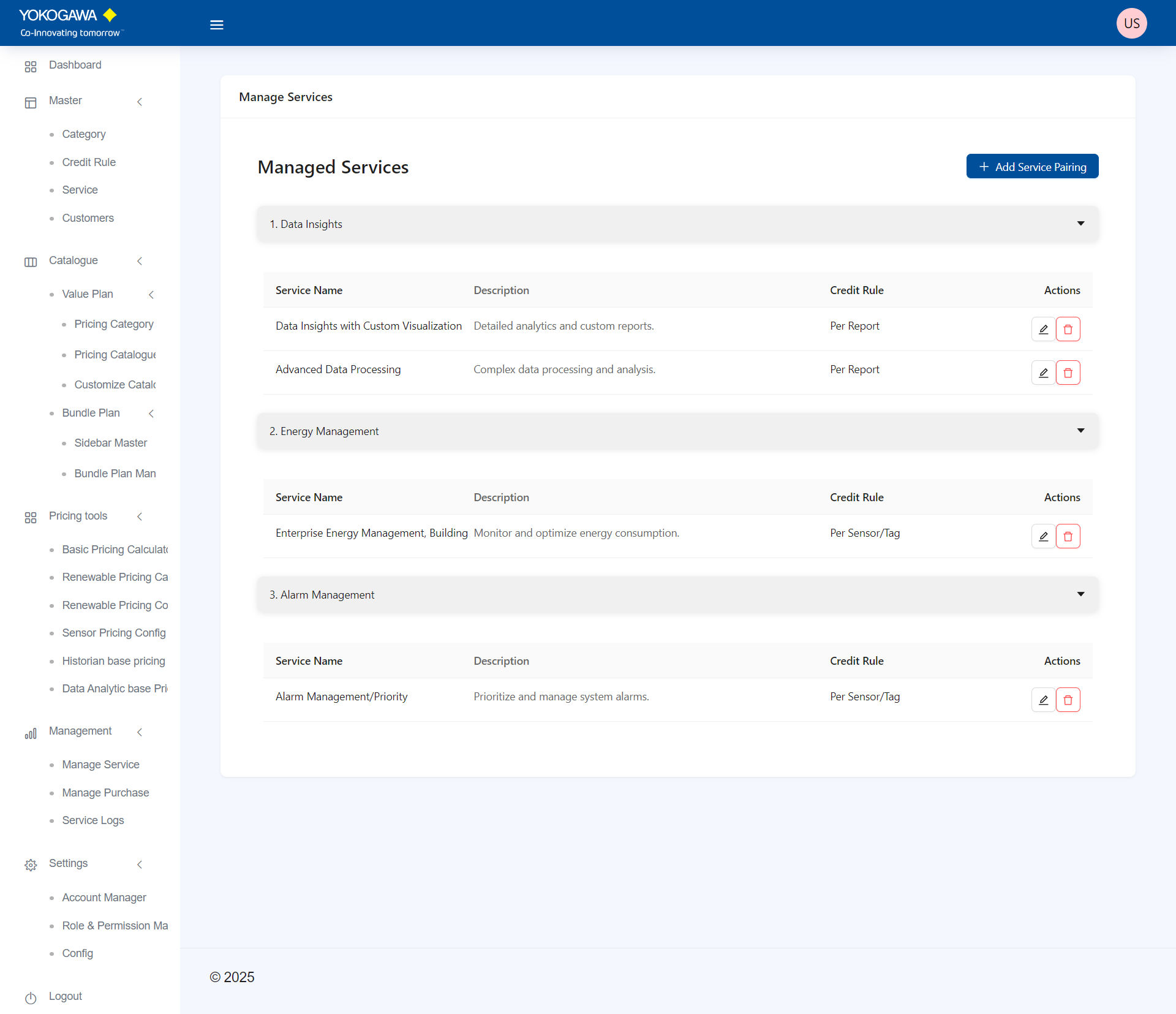The width and height of the screenshot is (1176, 1014).
Task: Click the hamburger menu icon in header
Action: (x=216, y=25)
